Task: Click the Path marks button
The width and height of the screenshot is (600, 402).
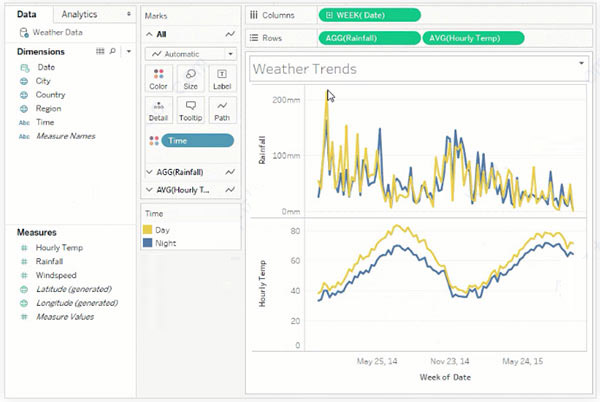Action: 221,110
